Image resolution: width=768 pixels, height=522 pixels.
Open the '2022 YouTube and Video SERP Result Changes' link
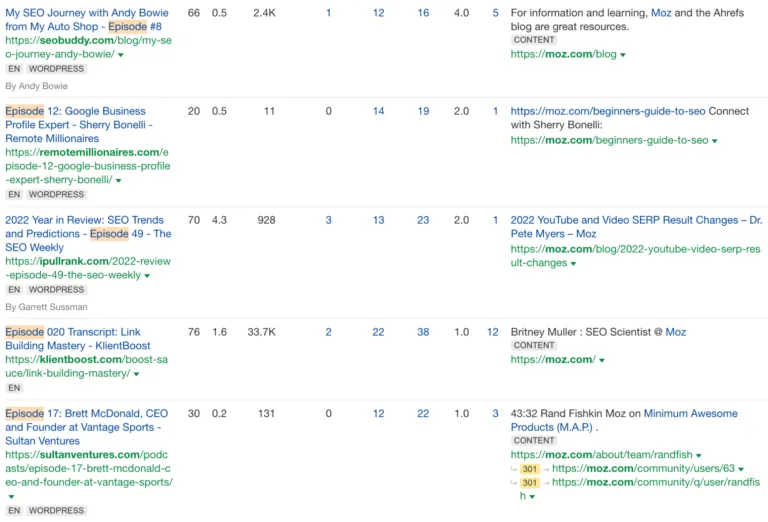pos(636,227)
